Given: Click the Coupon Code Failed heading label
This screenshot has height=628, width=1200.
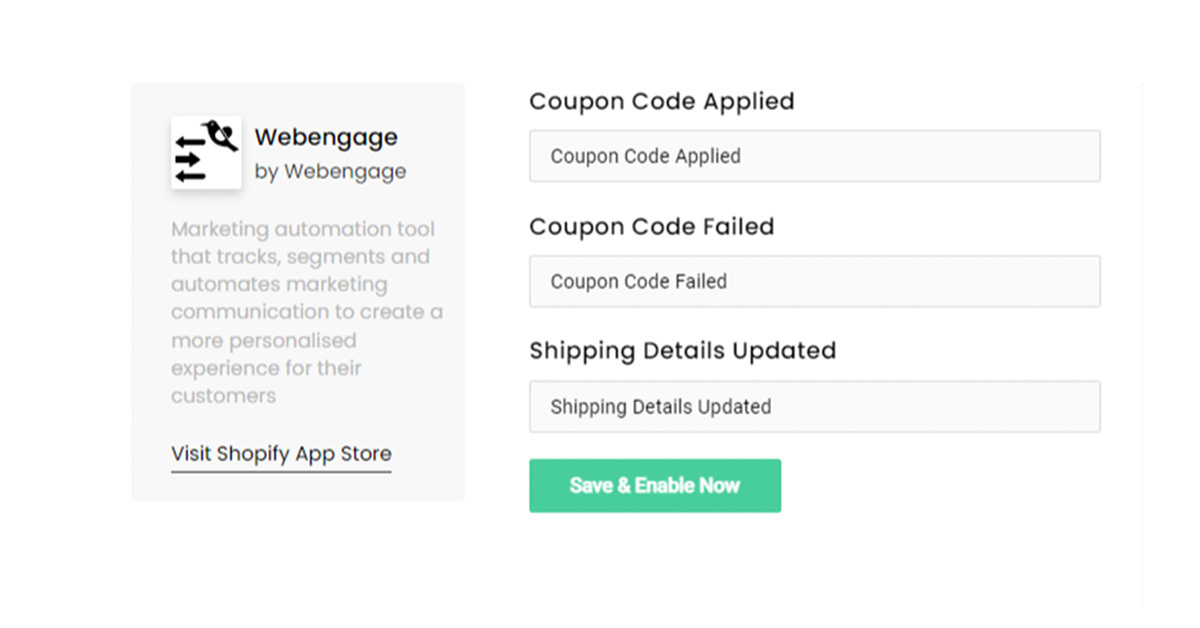Looking at the screenshot, I should click(x=651, y=227).
